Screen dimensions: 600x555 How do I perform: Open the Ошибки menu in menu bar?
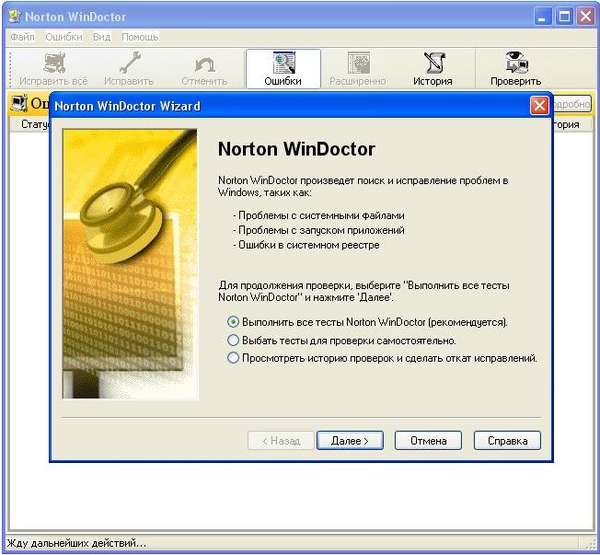64,37
